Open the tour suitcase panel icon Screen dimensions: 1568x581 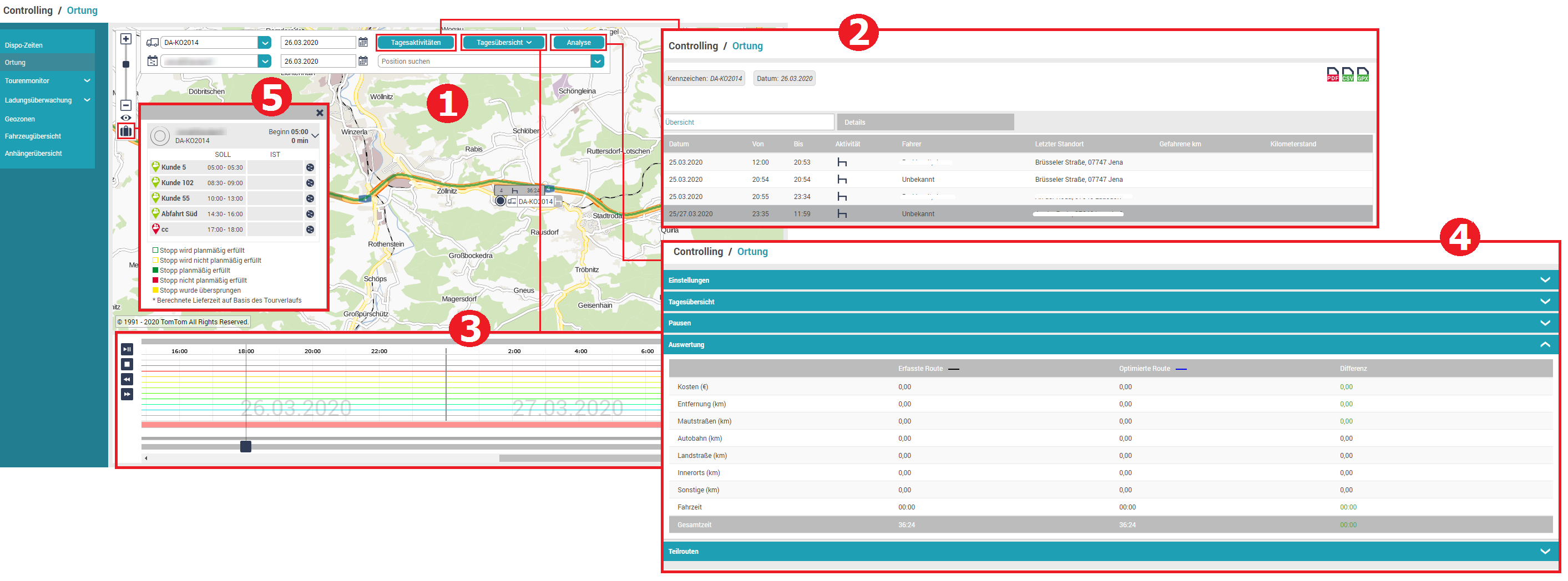point(126,131)
